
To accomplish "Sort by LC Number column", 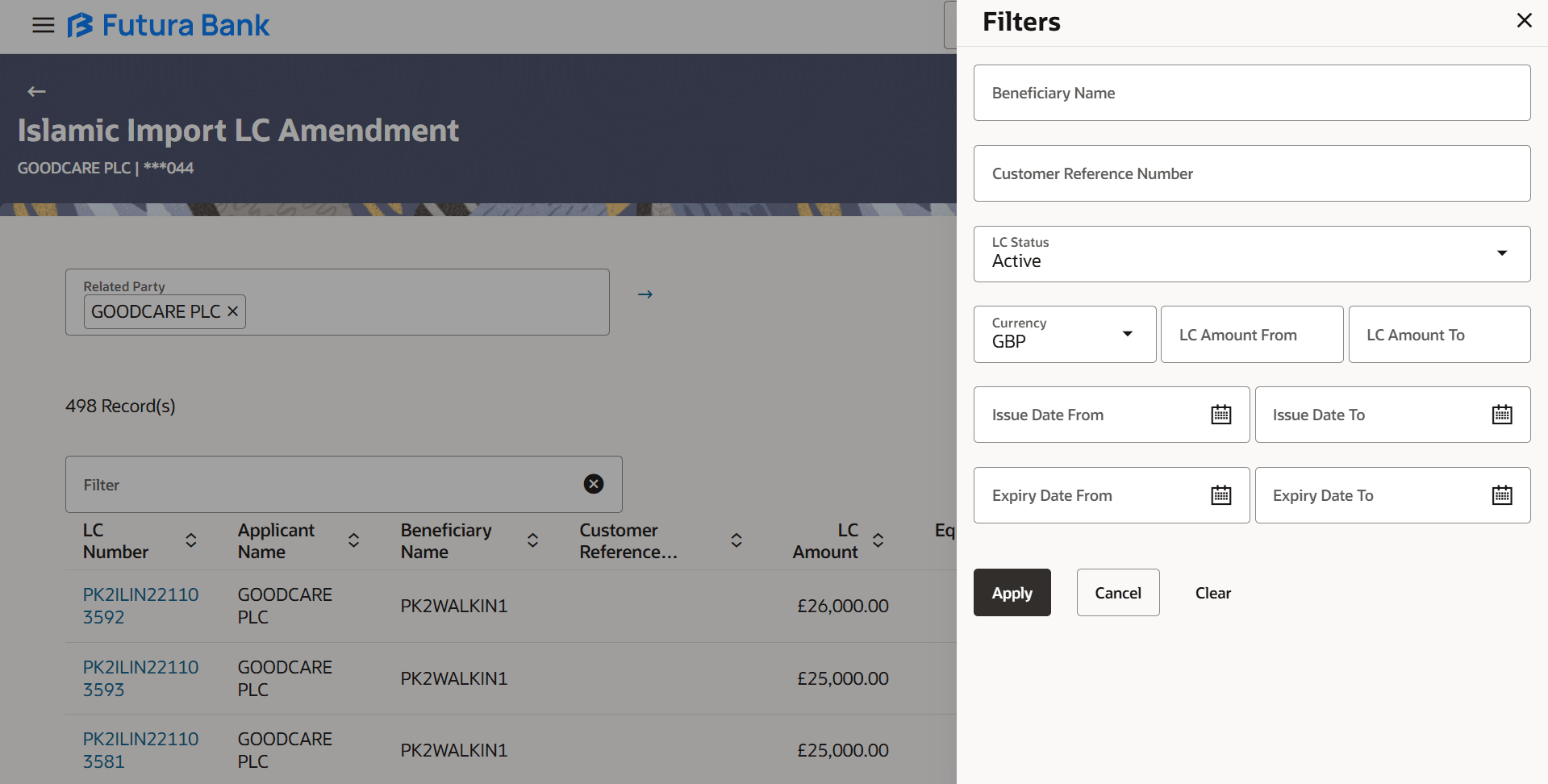I will point(191,540).
